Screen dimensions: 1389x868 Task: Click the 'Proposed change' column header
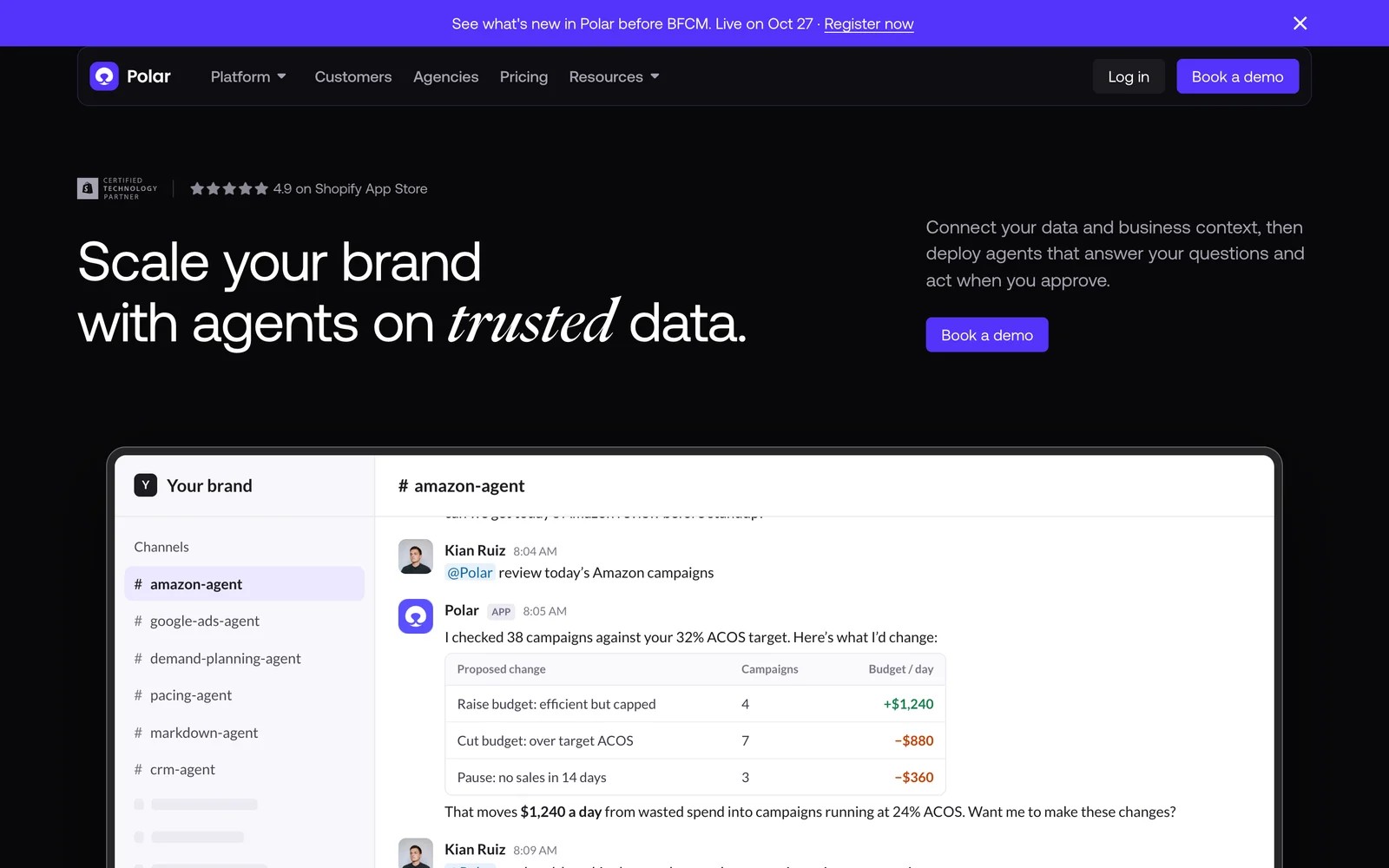coord(502,669)
